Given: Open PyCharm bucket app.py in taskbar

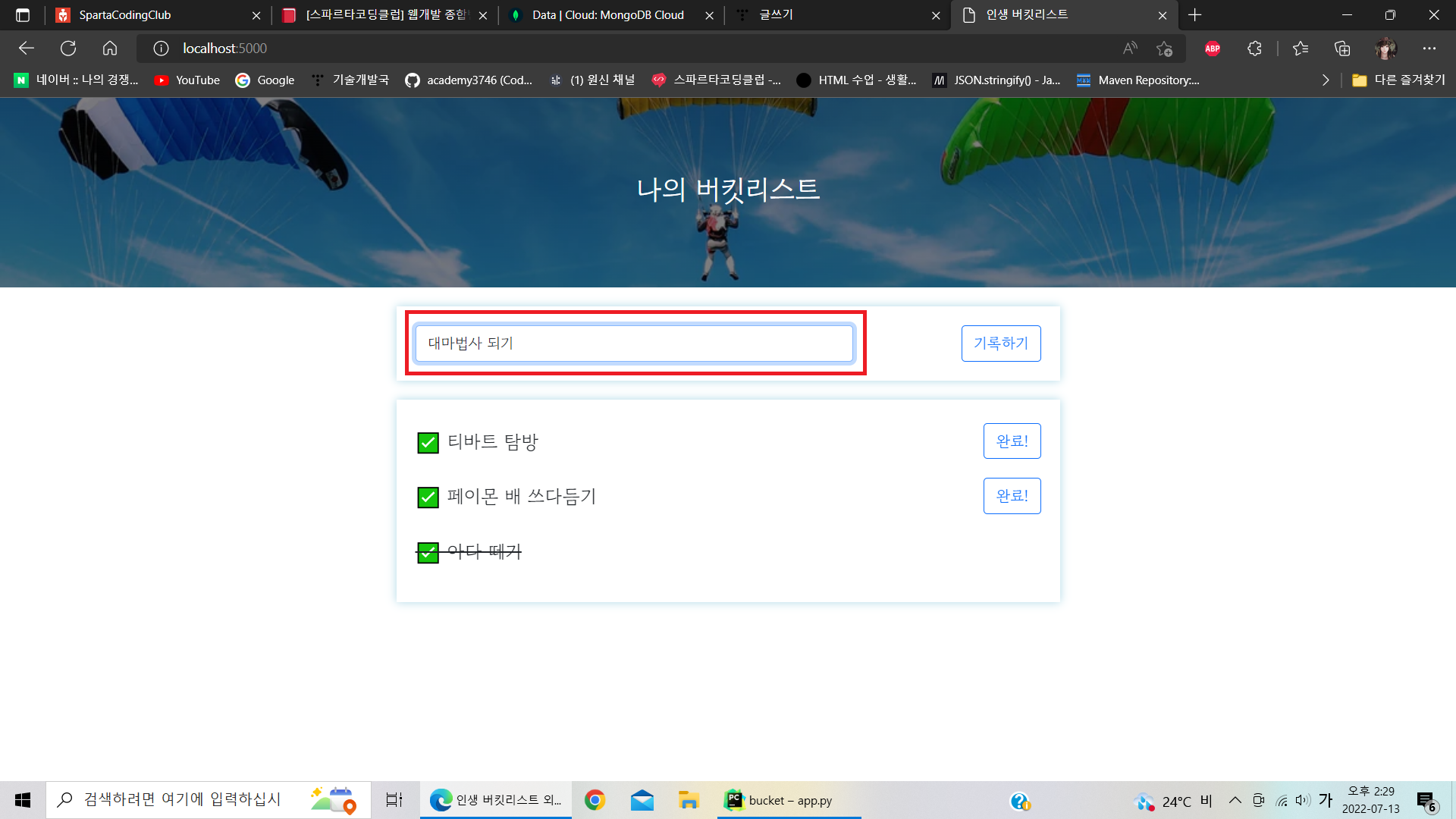Looking at the screenshot, I should point(789,800).
